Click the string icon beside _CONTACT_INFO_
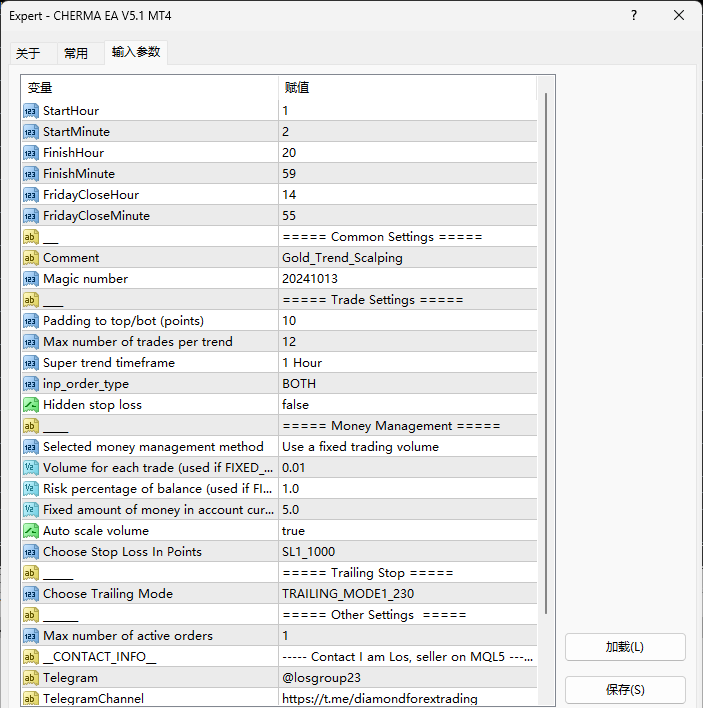The width and height of the screenshot is (703, 708). [30, 657]
